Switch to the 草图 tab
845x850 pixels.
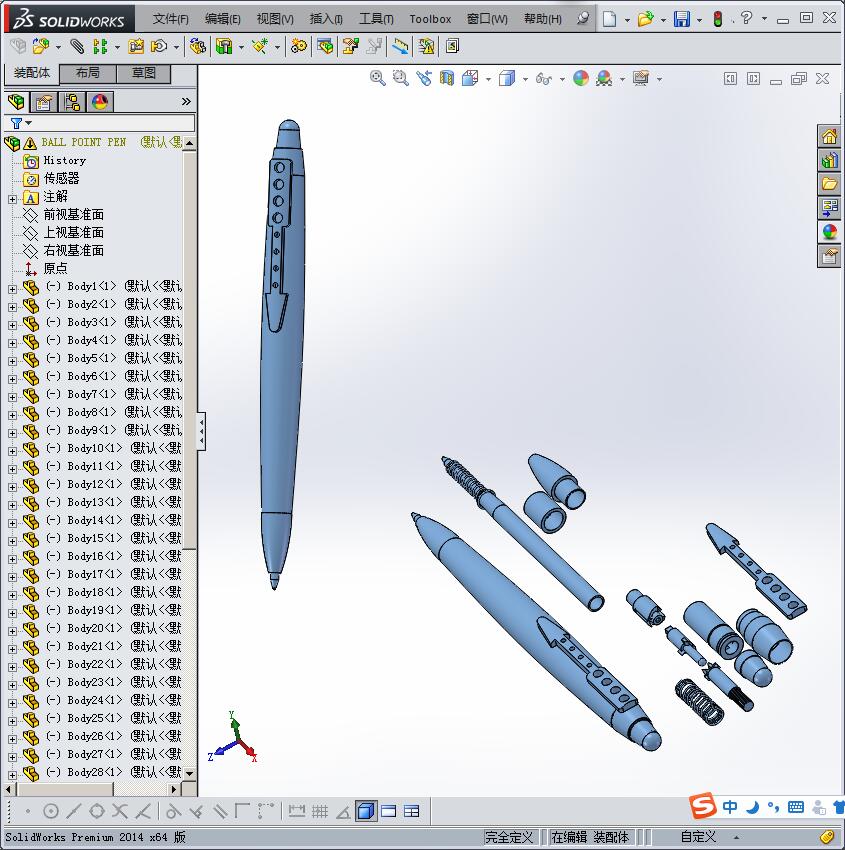pos(144,73)
